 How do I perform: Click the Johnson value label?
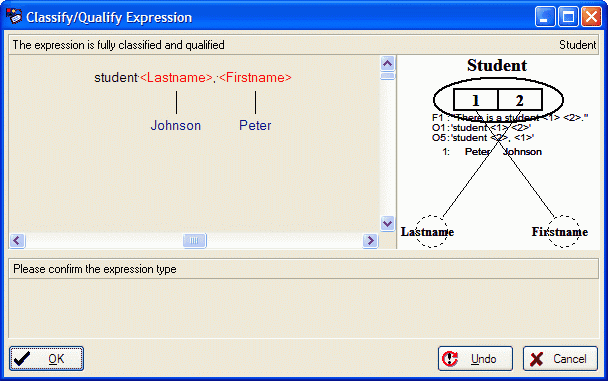pos(176,125)
